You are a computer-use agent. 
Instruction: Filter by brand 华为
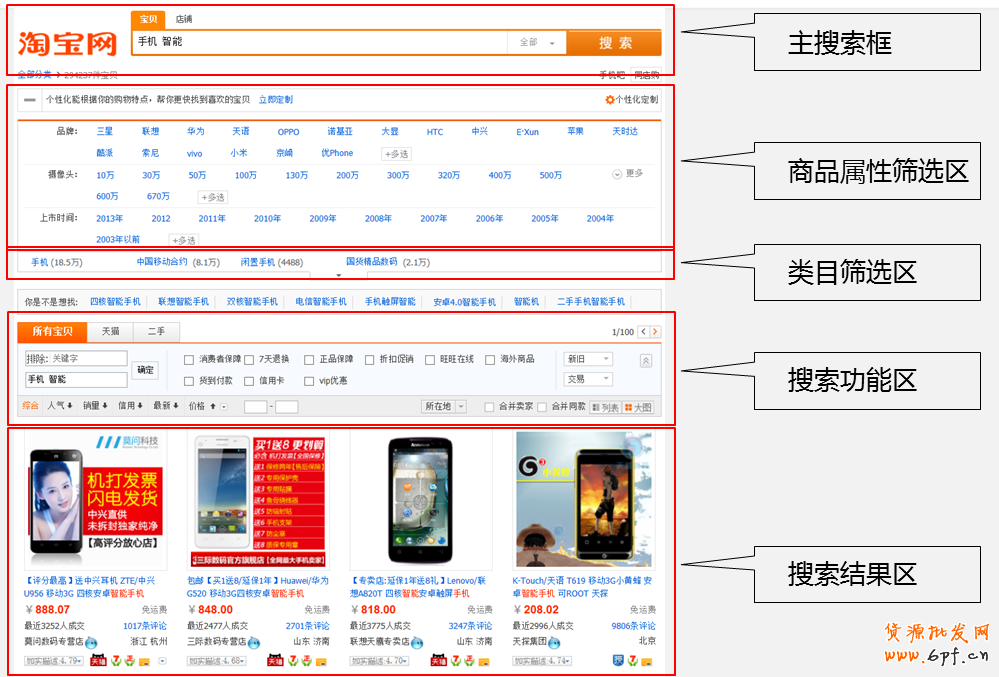click(195, 132)
